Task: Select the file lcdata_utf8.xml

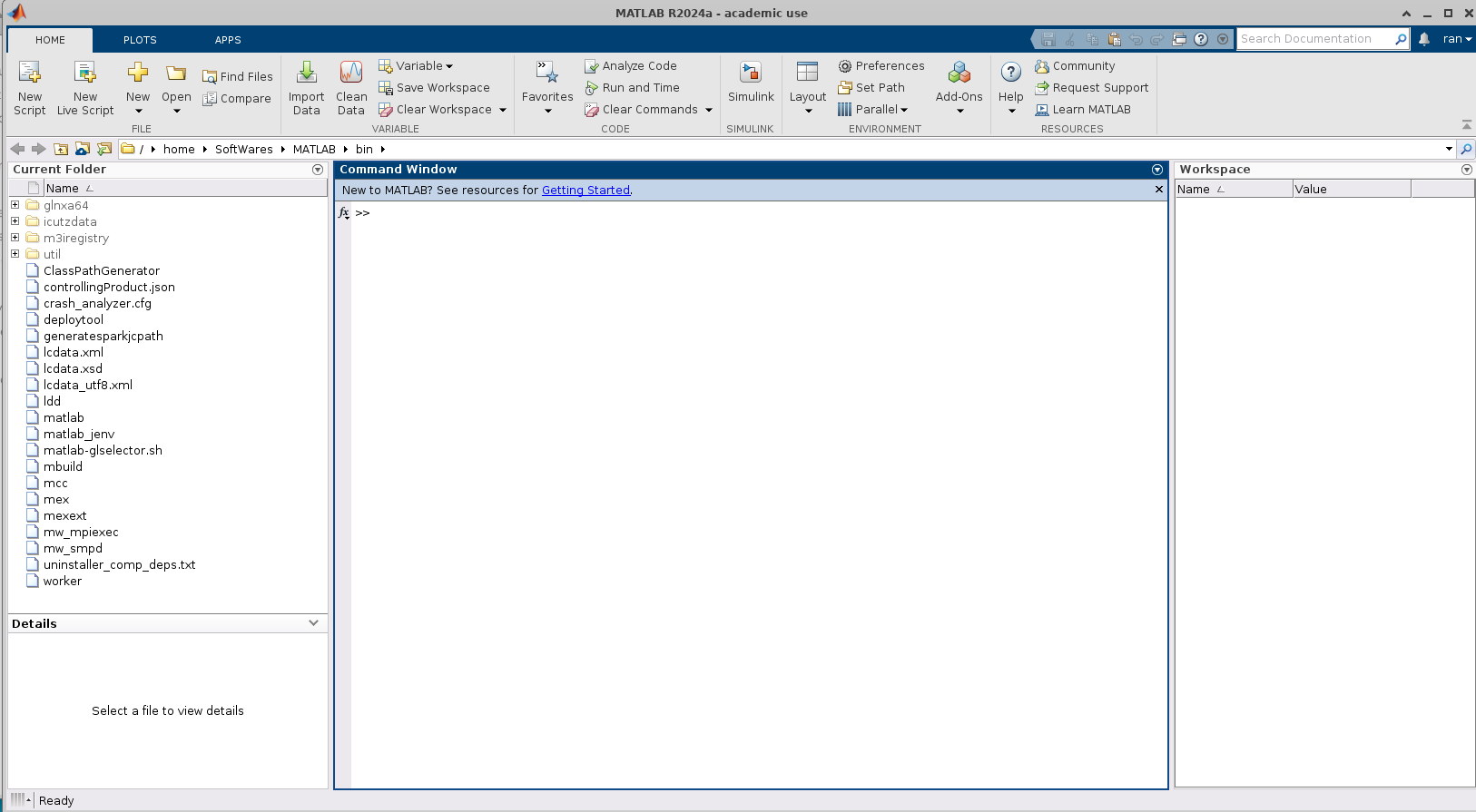Action: coord(88,386)
